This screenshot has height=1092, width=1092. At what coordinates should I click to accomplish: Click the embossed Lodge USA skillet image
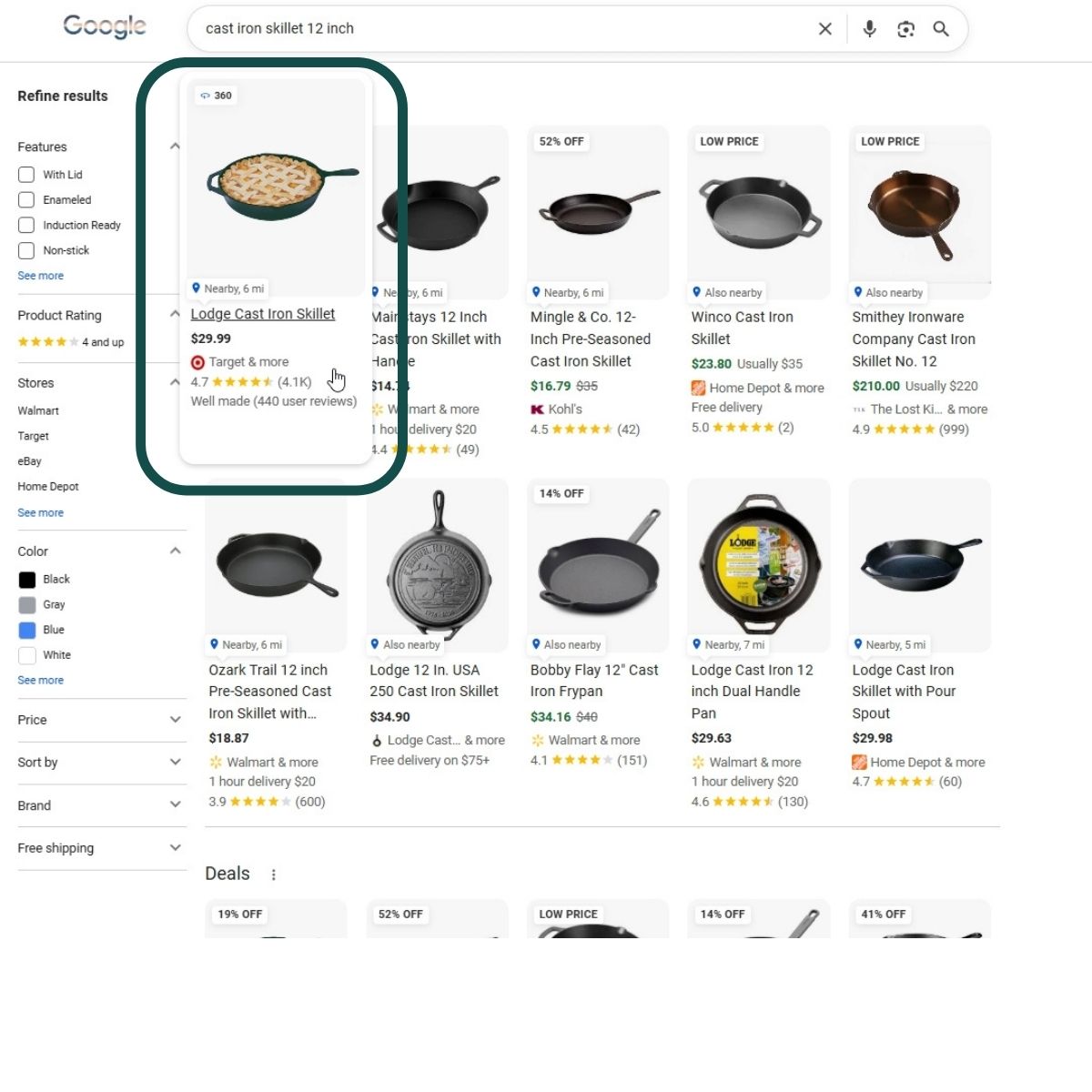click(x=438, y=566)
